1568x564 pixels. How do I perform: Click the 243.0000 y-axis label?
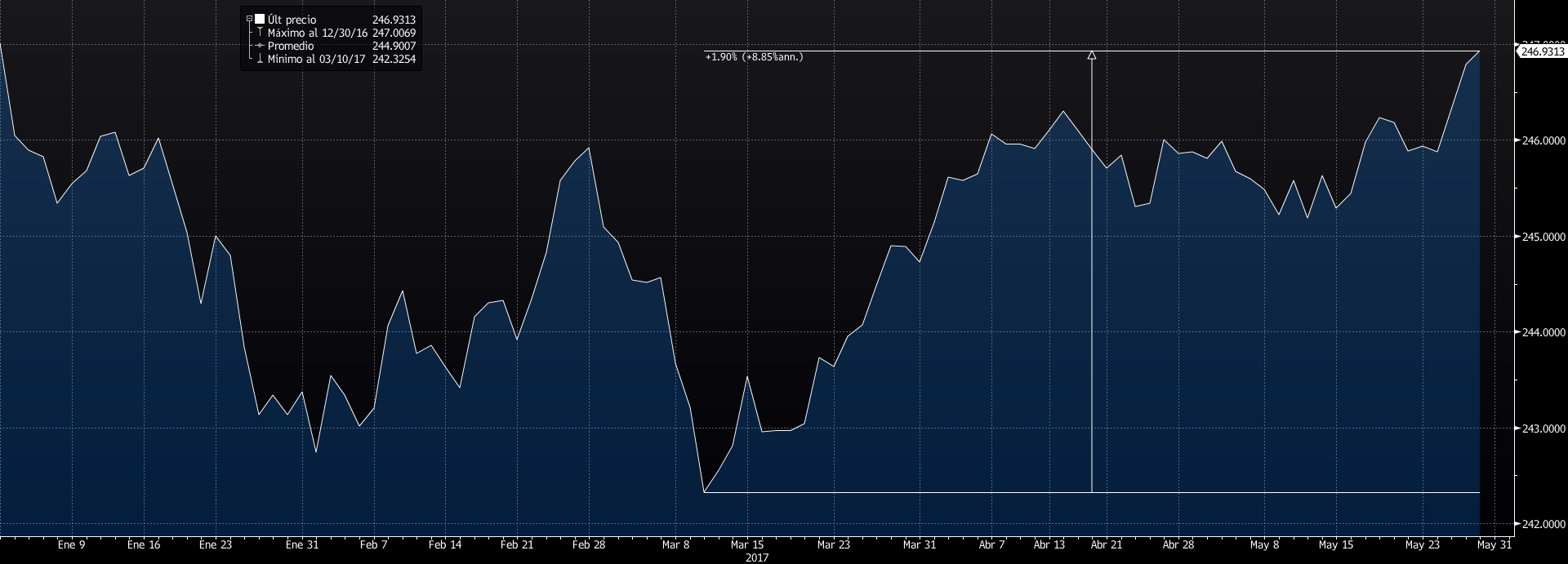(x=1543, y=429)
